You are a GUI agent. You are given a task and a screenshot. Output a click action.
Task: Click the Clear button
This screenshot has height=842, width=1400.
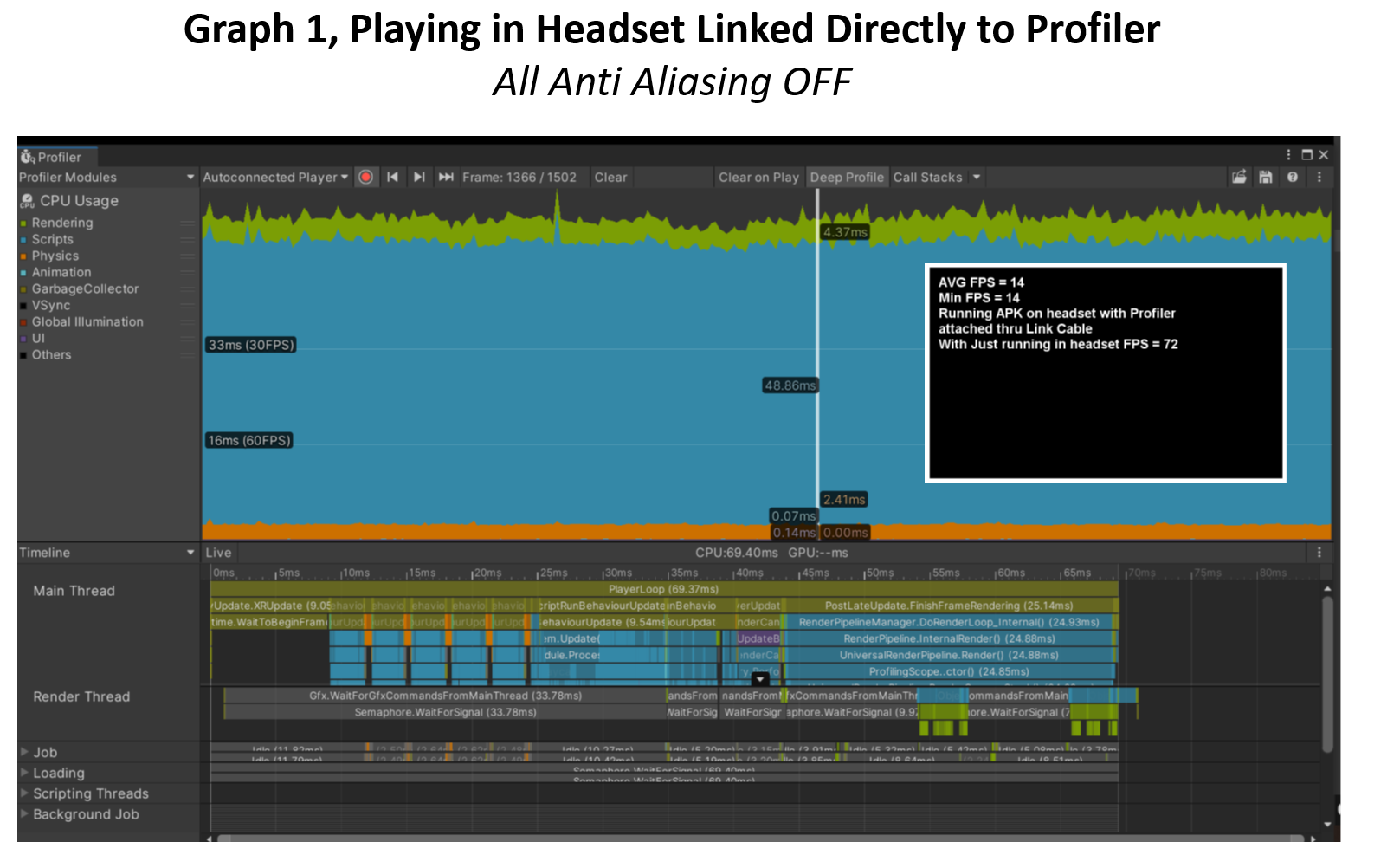point(610,177)
